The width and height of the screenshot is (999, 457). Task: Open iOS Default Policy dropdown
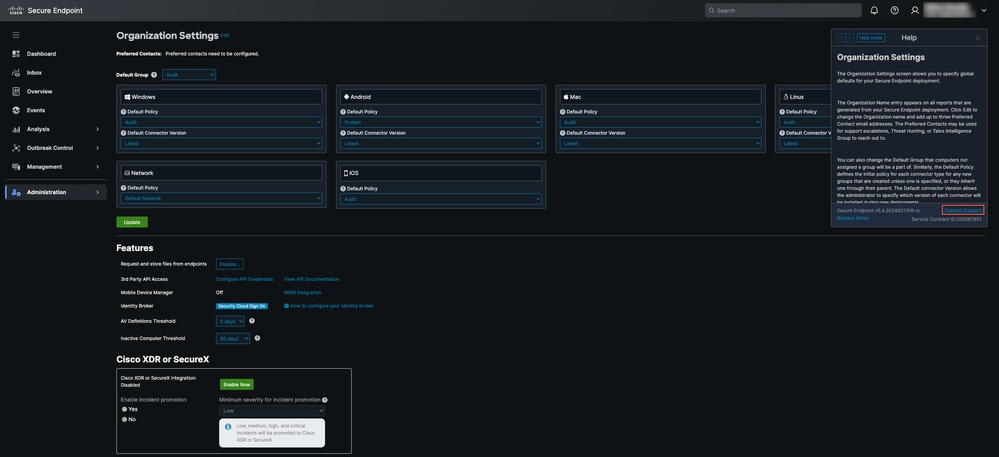coord(441,198)
